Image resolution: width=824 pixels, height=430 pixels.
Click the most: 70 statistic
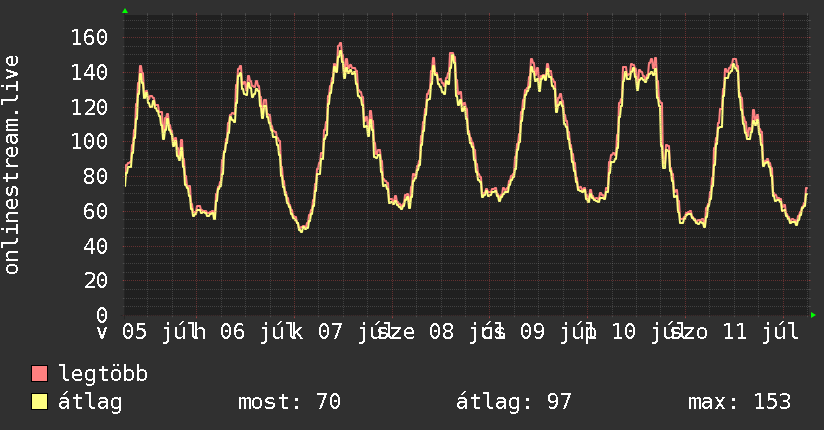tap(290, 402)
